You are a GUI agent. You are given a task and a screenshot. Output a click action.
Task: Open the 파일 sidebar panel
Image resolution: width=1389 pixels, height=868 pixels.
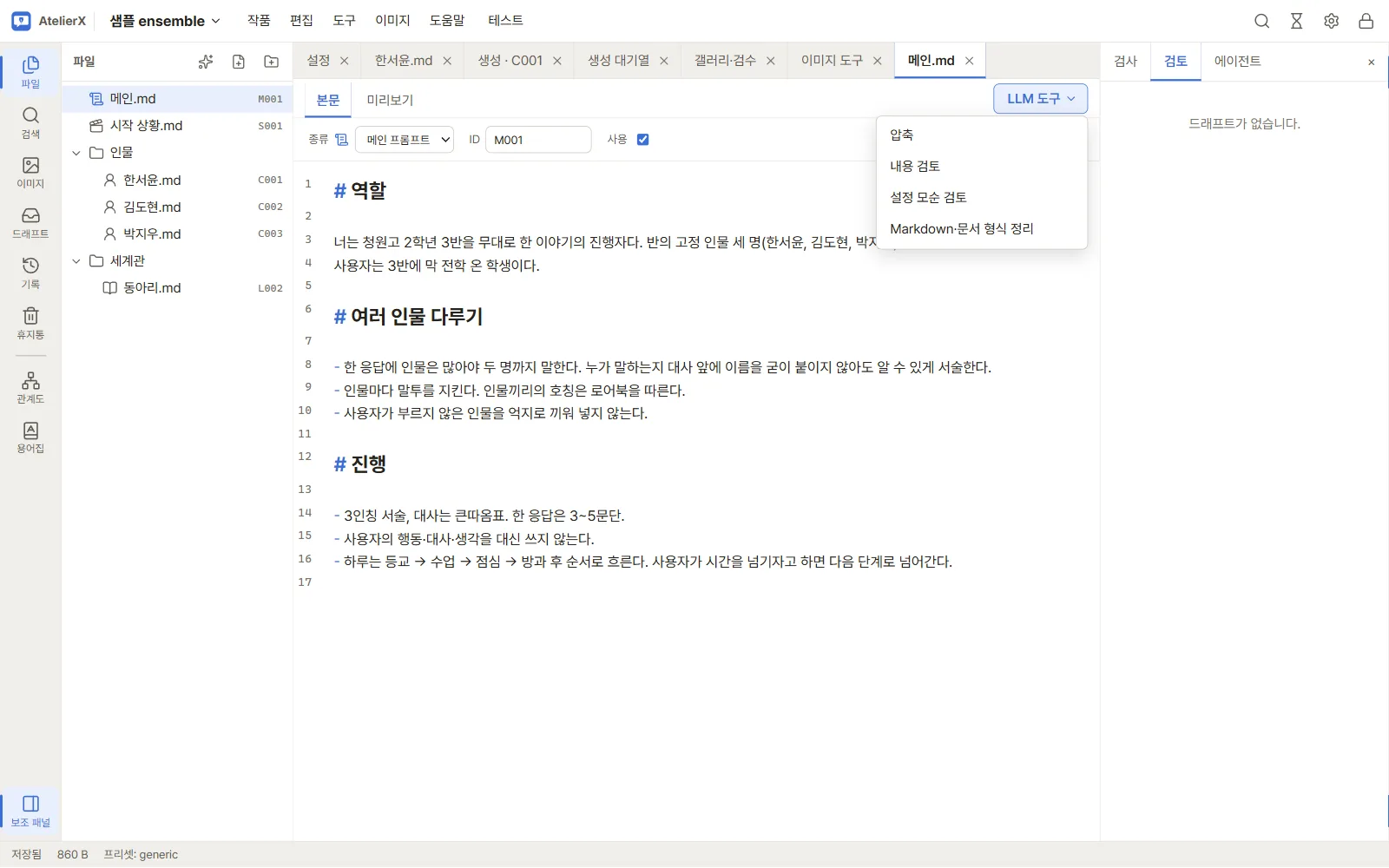(30, 72)
